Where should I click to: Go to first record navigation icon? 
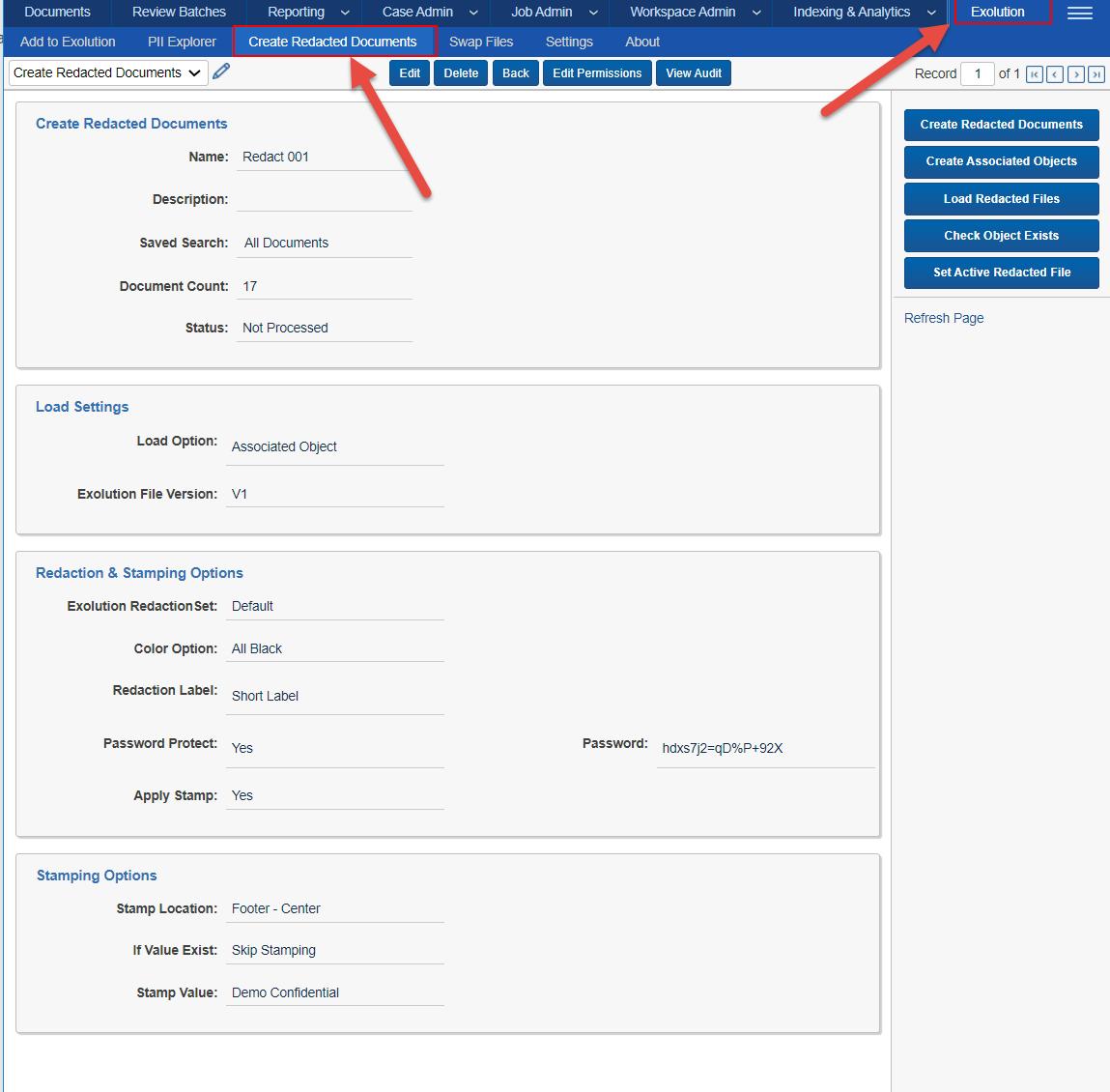pyautogui.click(x=1035, y=73)
